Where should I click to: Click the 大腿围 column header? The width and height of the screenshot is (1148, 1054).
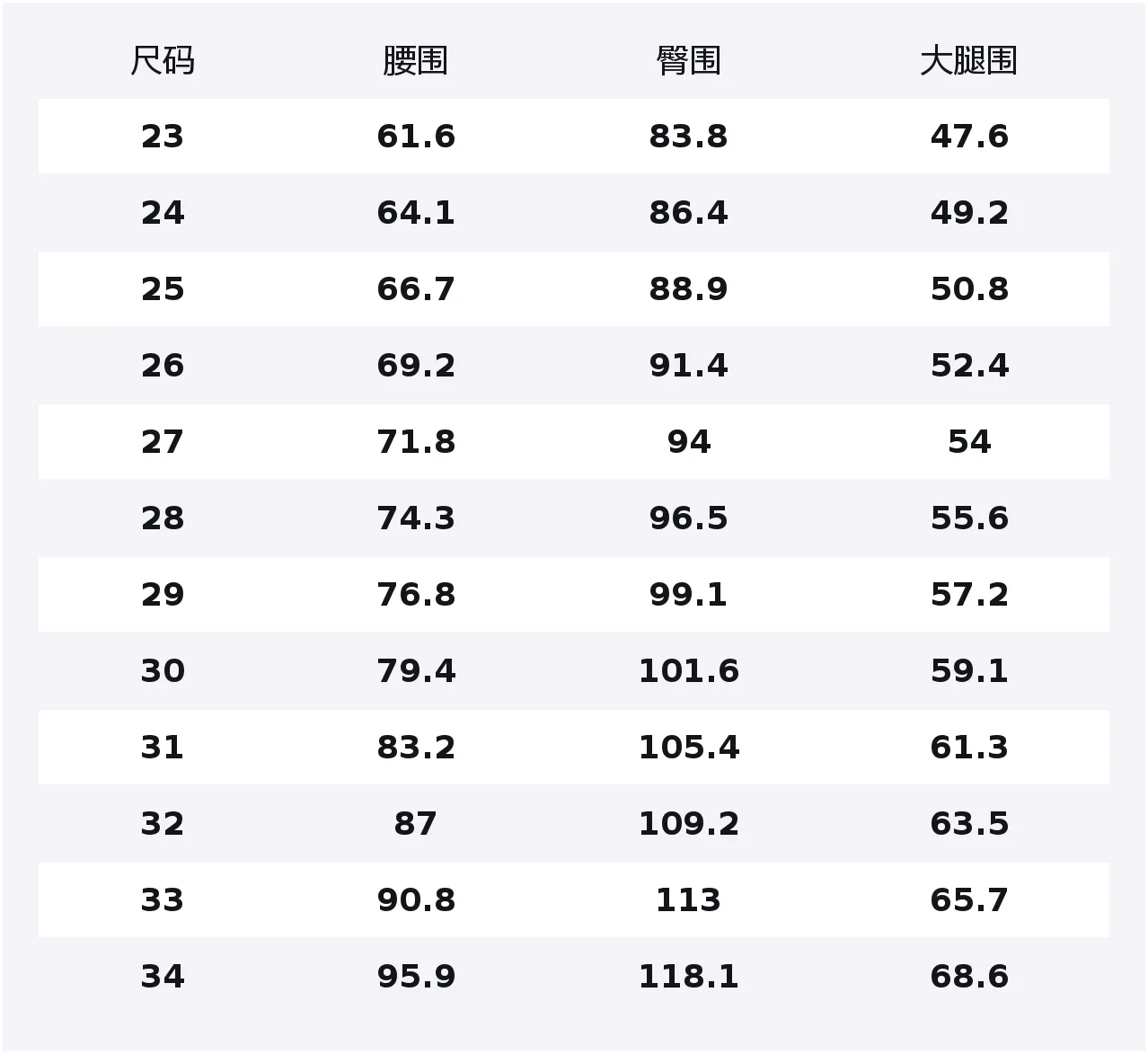(x=968, y=61)
